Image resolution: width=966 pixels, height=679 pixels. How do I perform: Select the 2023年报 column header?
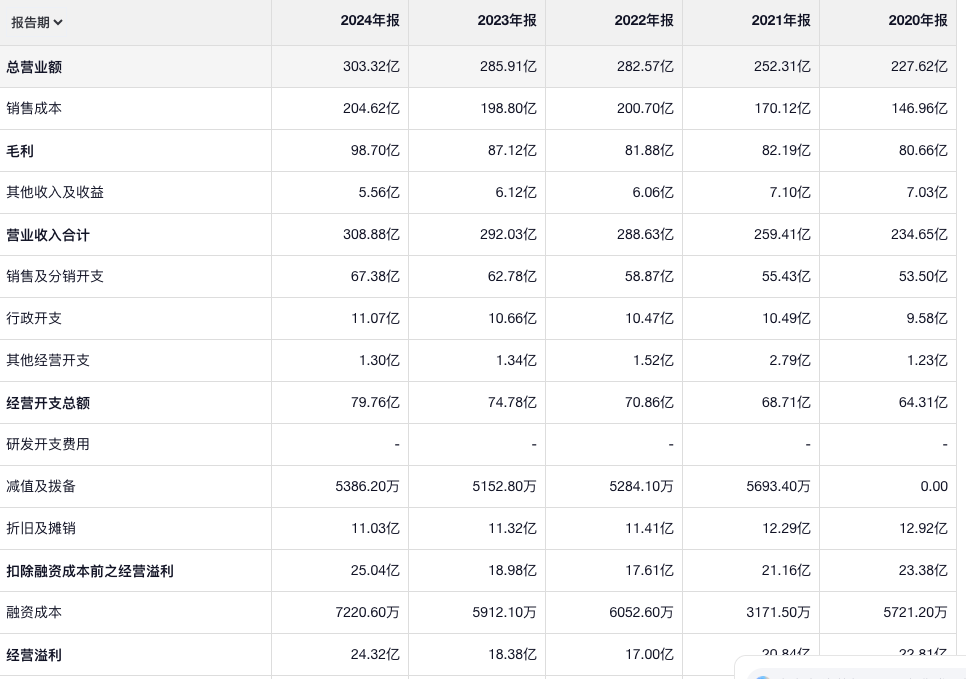[507, 21]
